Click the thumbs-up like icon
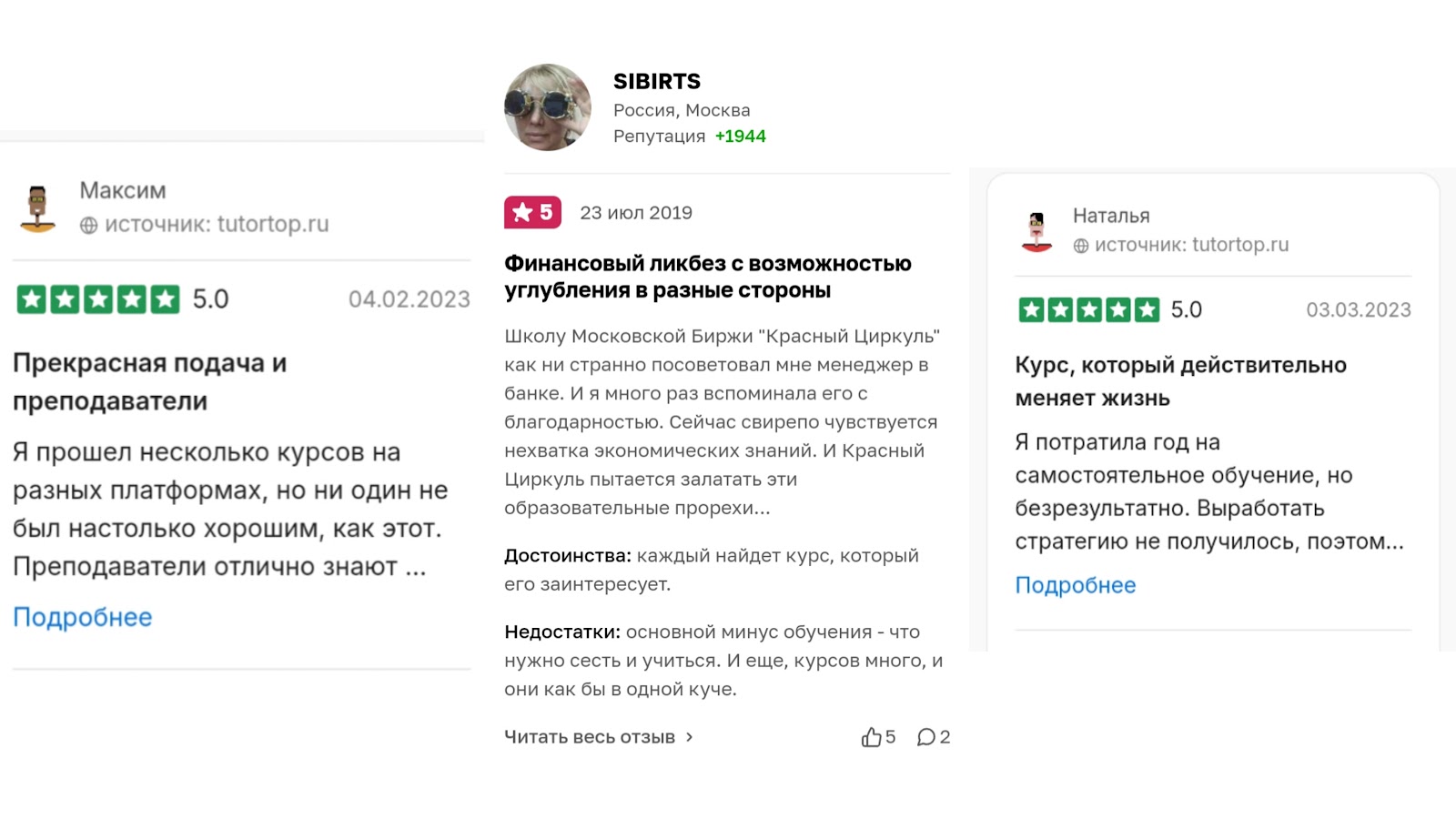This screenshot has width=1456, height=819. coord(871,737)
